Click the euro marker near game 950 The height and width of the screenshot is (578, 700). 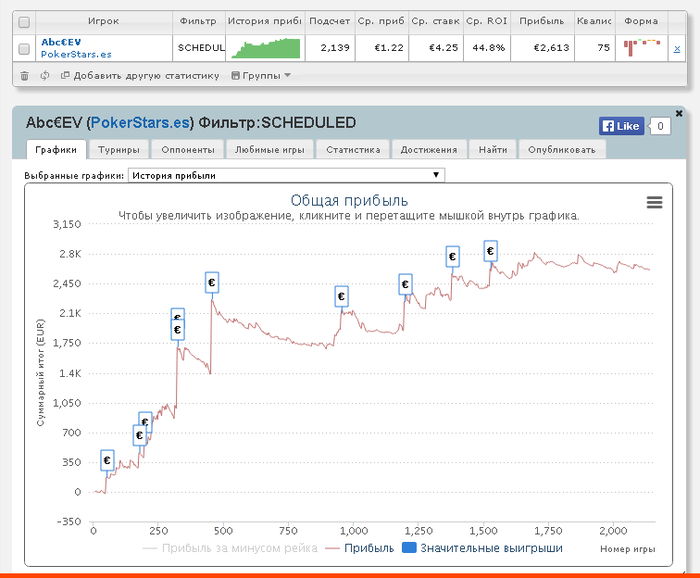(x=342, y=296)
